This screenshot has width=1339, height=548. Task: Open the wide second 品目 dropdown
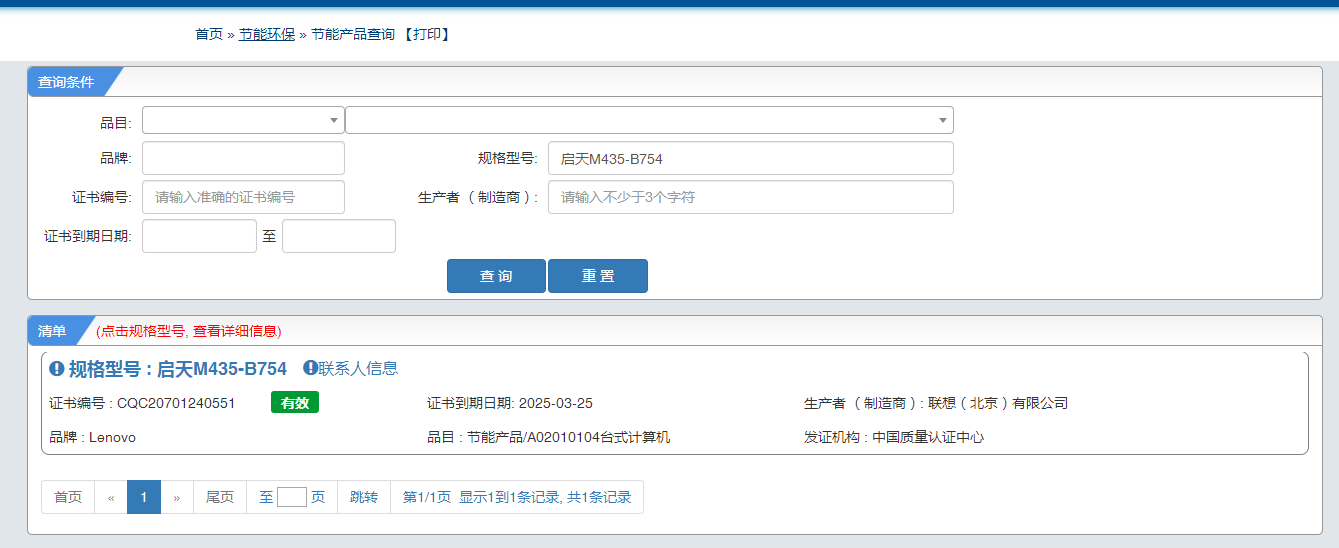(x=649, y=120)
